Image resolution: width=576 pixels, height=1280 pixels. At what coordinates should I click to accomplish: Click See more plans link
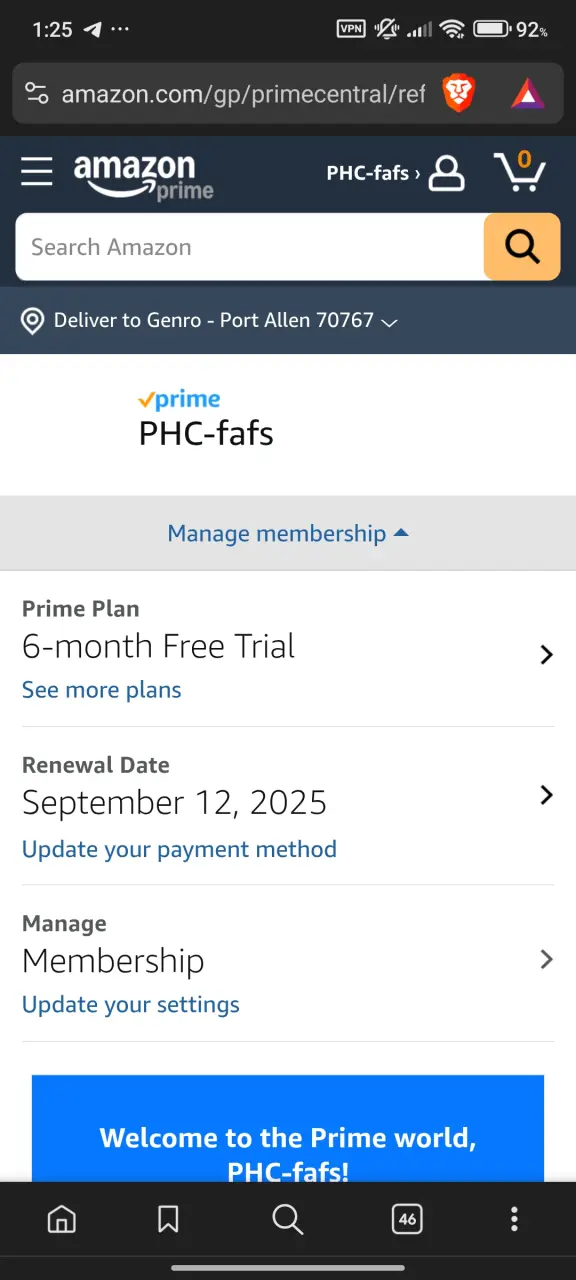pos(102,690)
